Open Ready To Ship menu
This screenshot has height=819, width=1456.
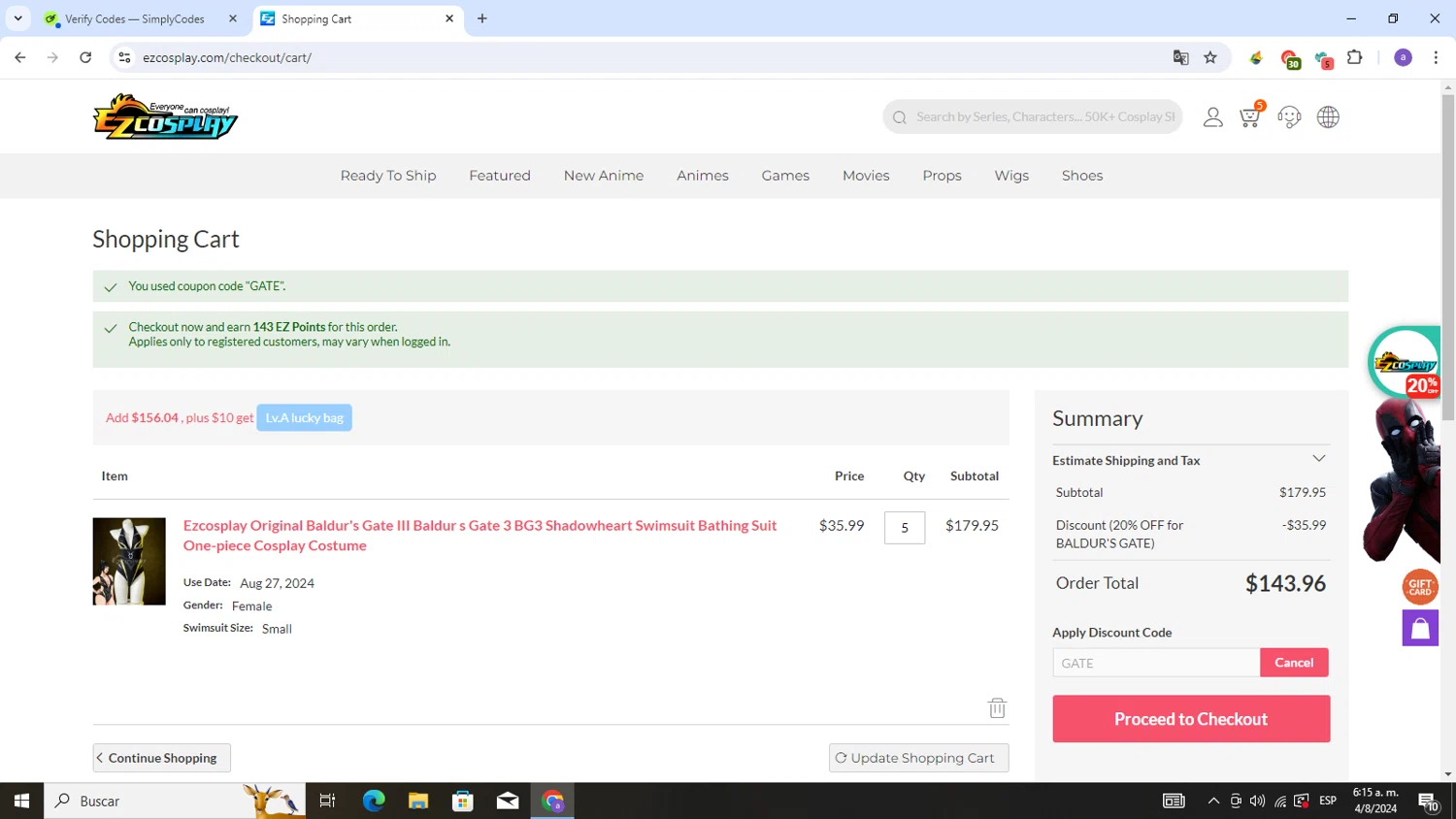click(x=388, y=176)
